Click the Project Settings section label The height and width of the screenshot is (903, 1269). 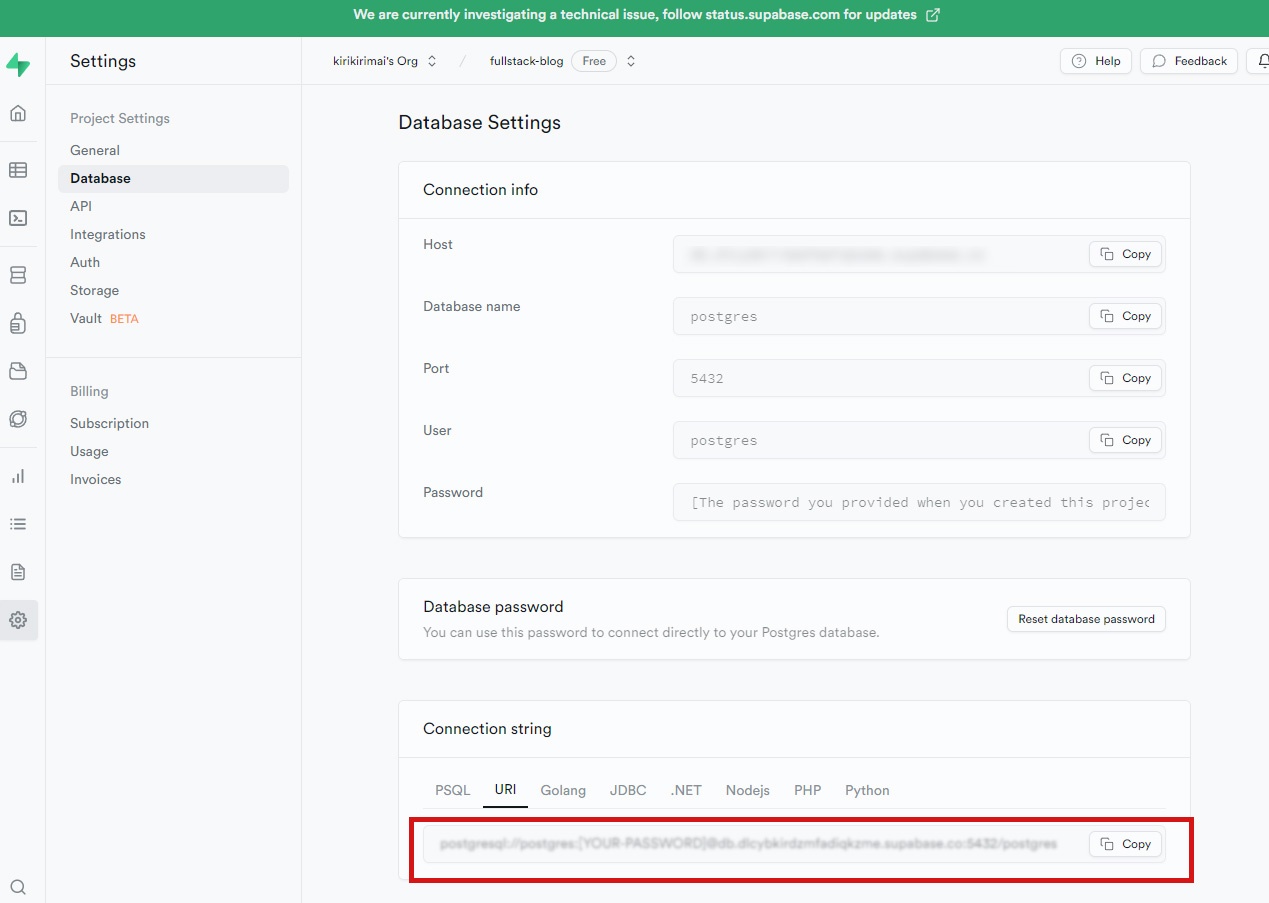pos(120,118)
